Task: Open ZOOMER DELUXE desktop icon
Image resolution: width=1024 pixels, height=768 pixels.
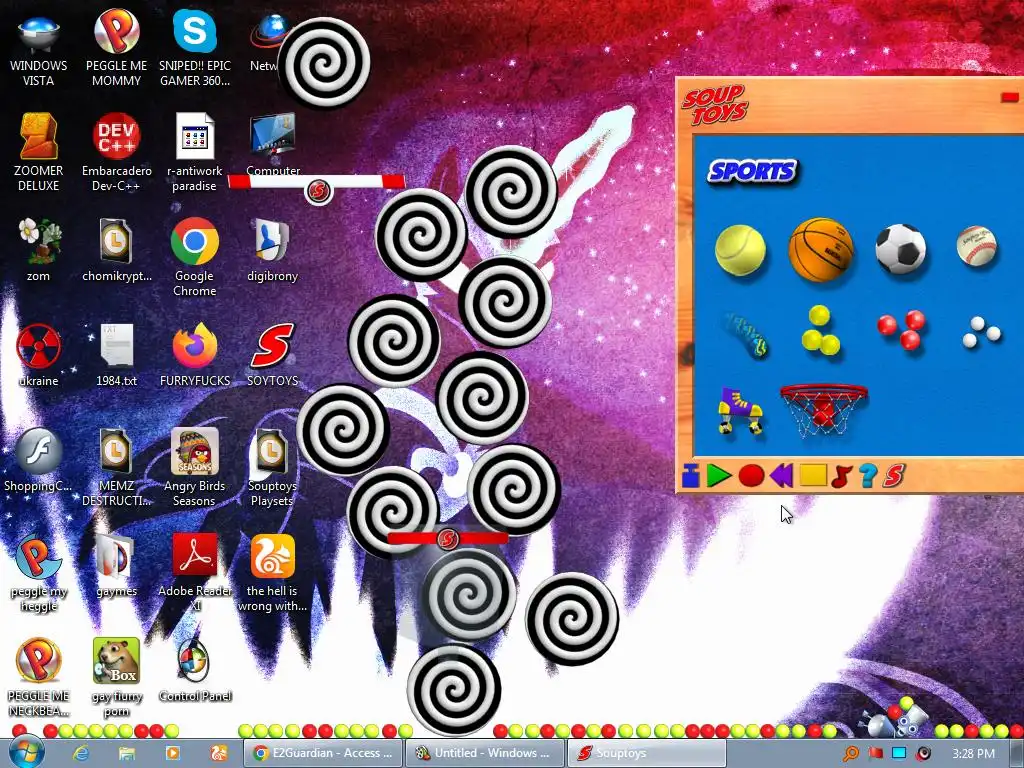Action: [39, 153]
